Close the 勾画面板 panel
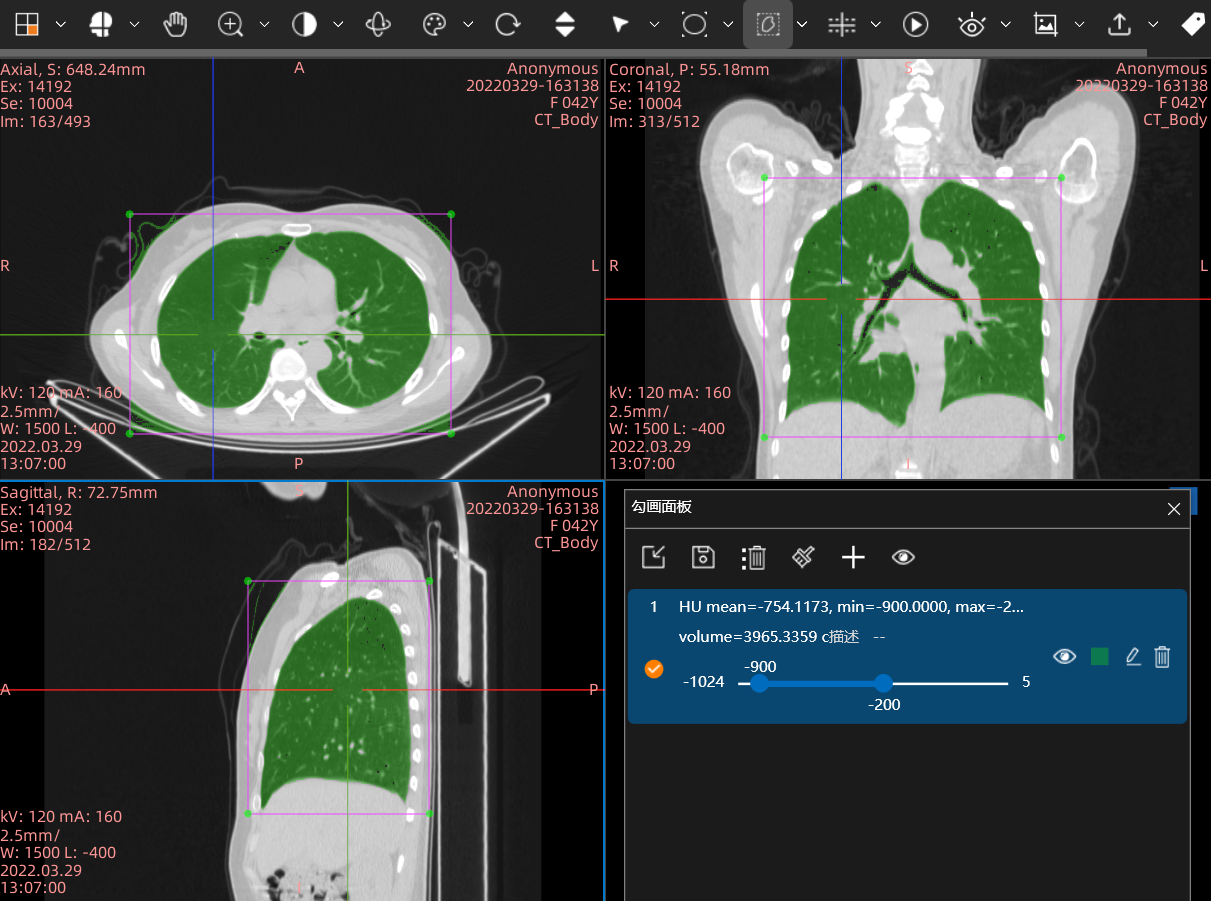Viewport: 1211px width, 901px height. (x=1174, y=509)
